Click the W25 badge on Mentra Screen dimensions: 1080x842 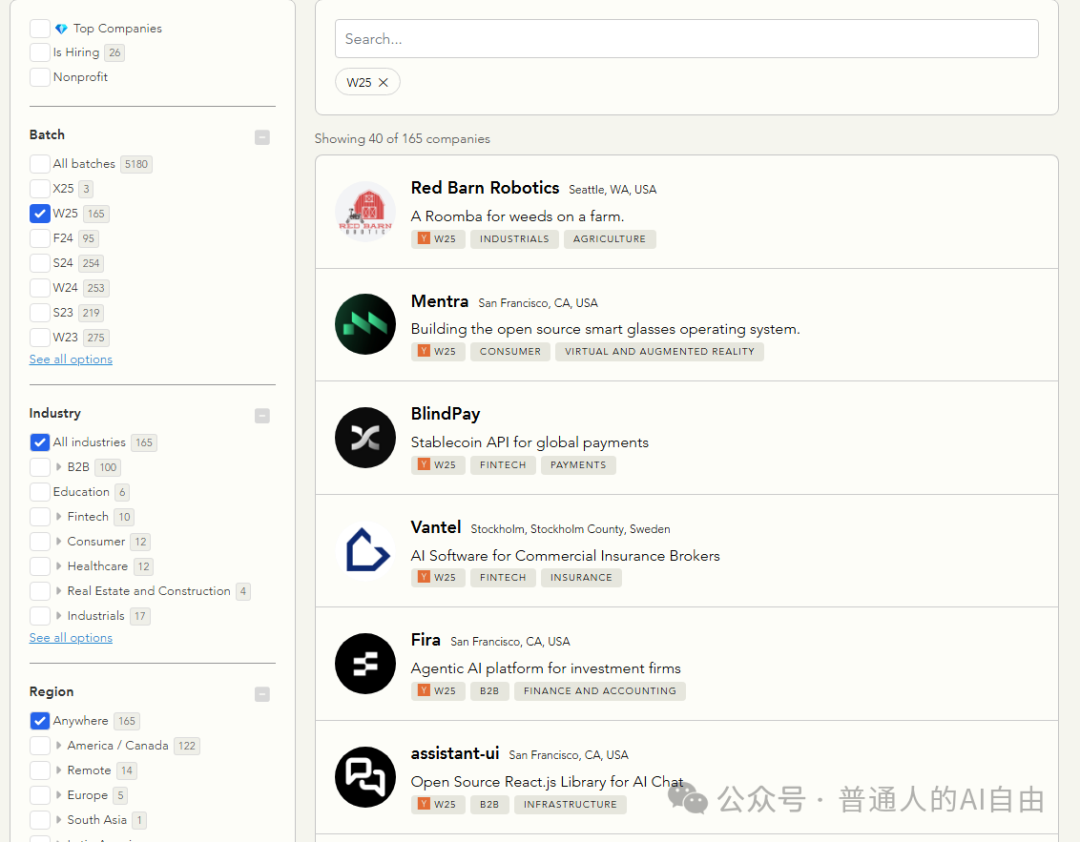click(438, 352)
